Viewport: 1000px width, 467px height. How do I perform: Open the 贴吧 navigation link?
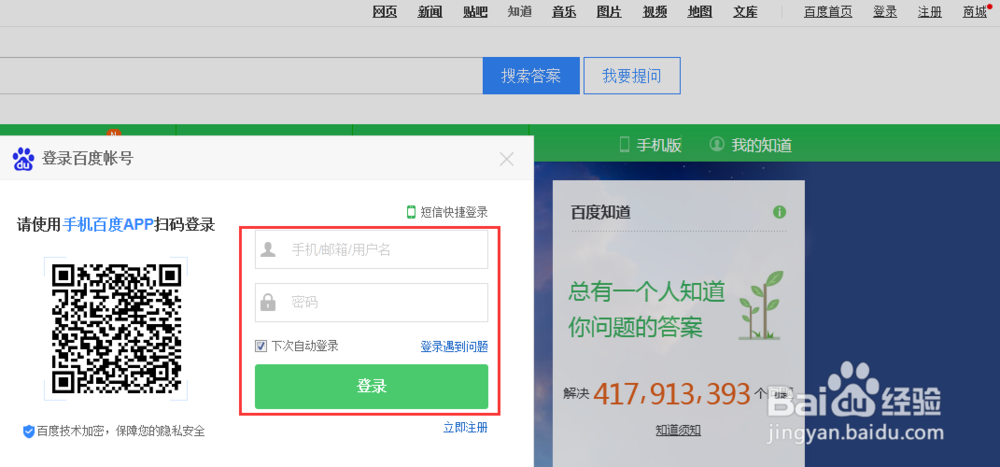pos(476,11)
